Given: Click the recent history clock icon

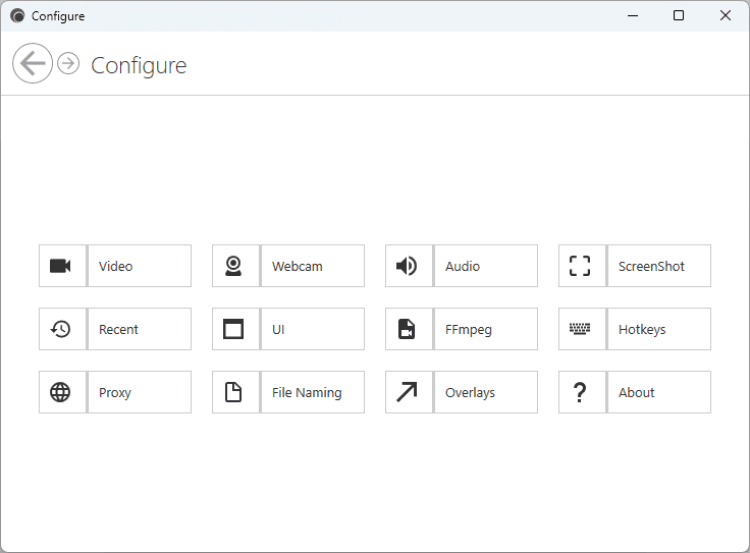Looking at the screenshot, I should [x=61, y=329].
